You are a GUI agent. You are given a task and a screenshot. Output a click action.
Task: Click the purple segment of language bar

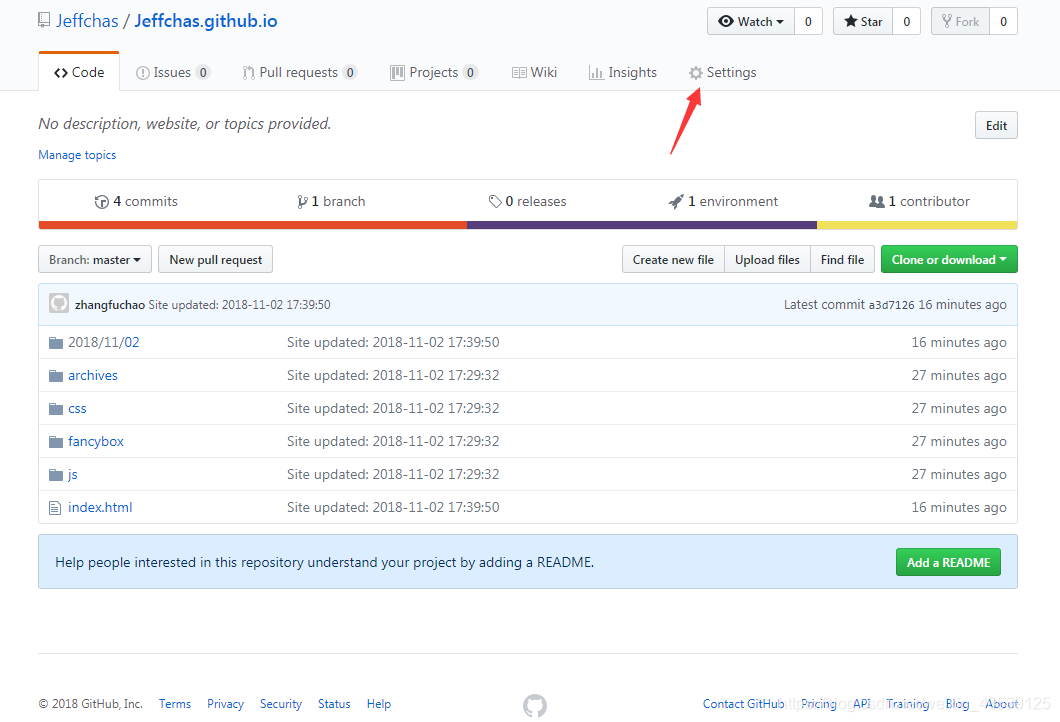(x=642, y=225)
